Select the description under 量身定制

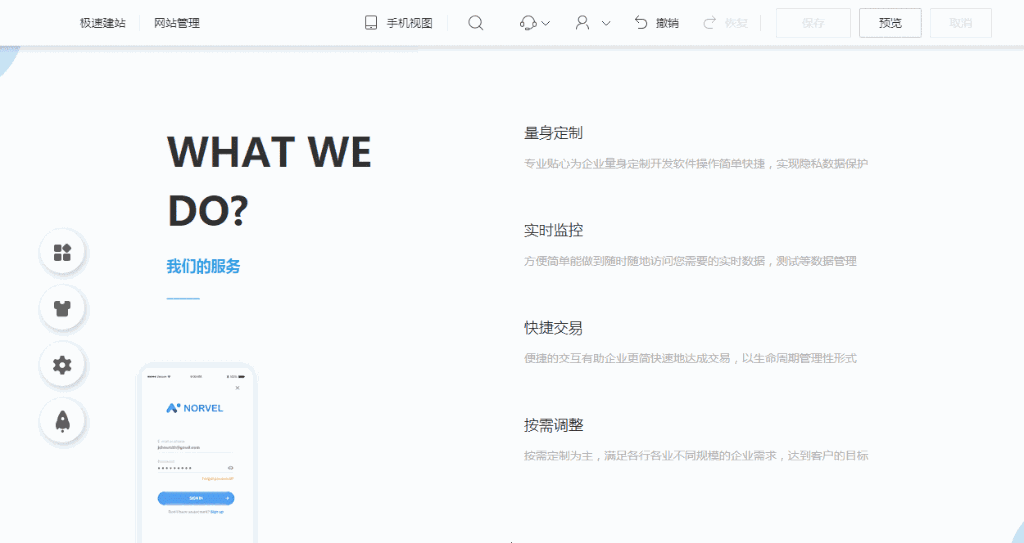tap(696, 163)
